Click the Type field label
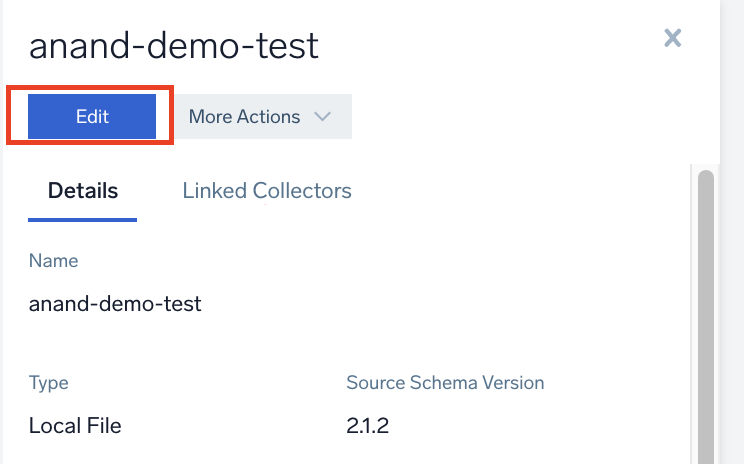Image resolution: width=744 pixels, height=464 pixels. (49, 383)
